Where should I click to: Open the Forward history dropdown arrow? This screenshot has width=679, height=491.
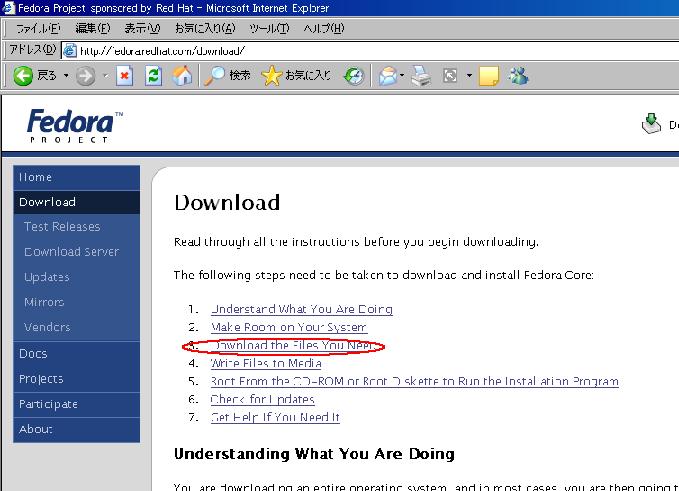(105, 76)
